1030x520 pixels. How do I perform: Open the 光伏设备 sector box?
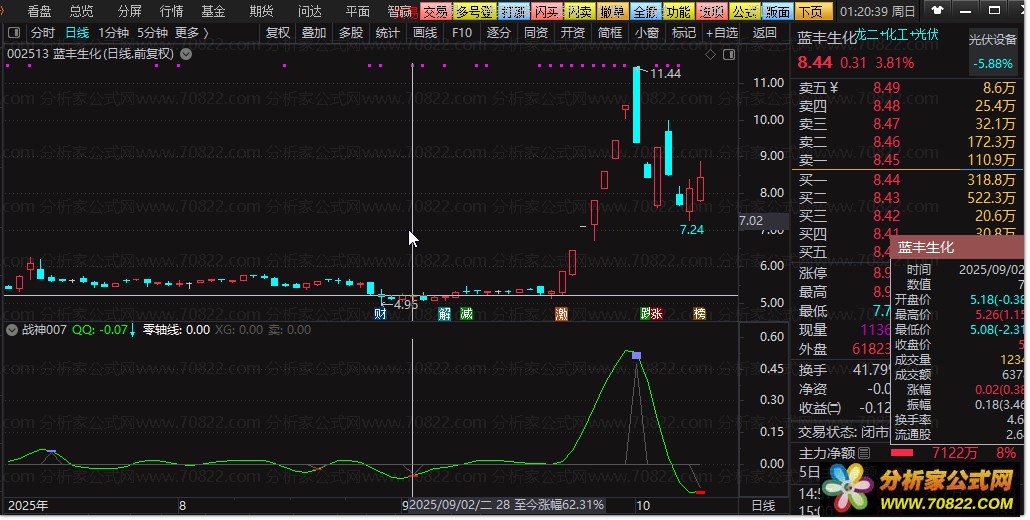coord(993,51)
